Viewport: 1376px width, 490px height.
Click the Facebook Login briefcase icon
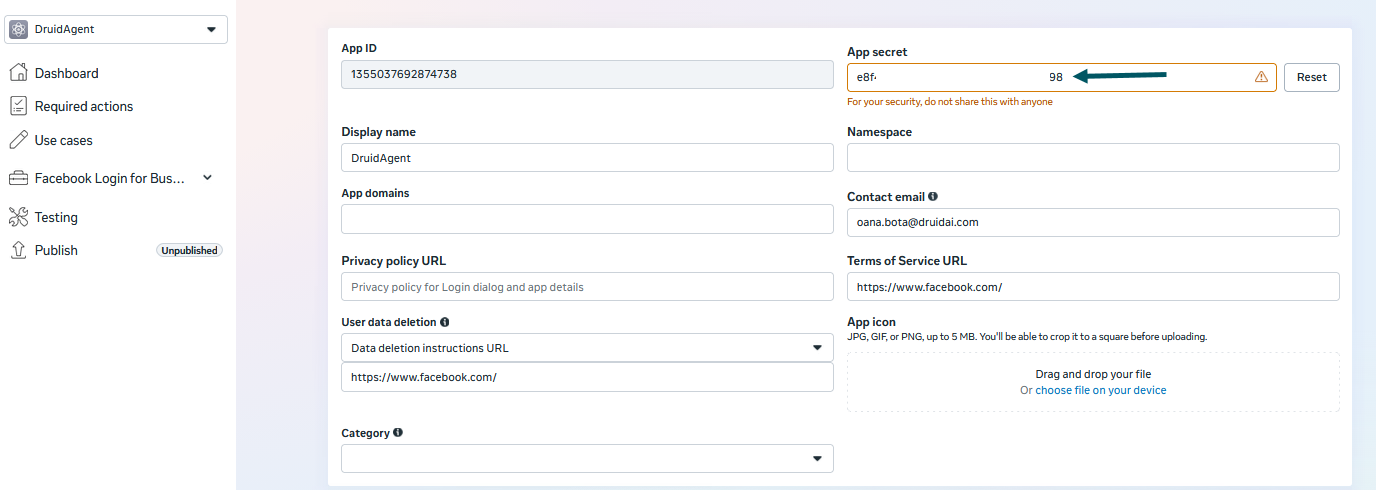[x=17, y=178]
